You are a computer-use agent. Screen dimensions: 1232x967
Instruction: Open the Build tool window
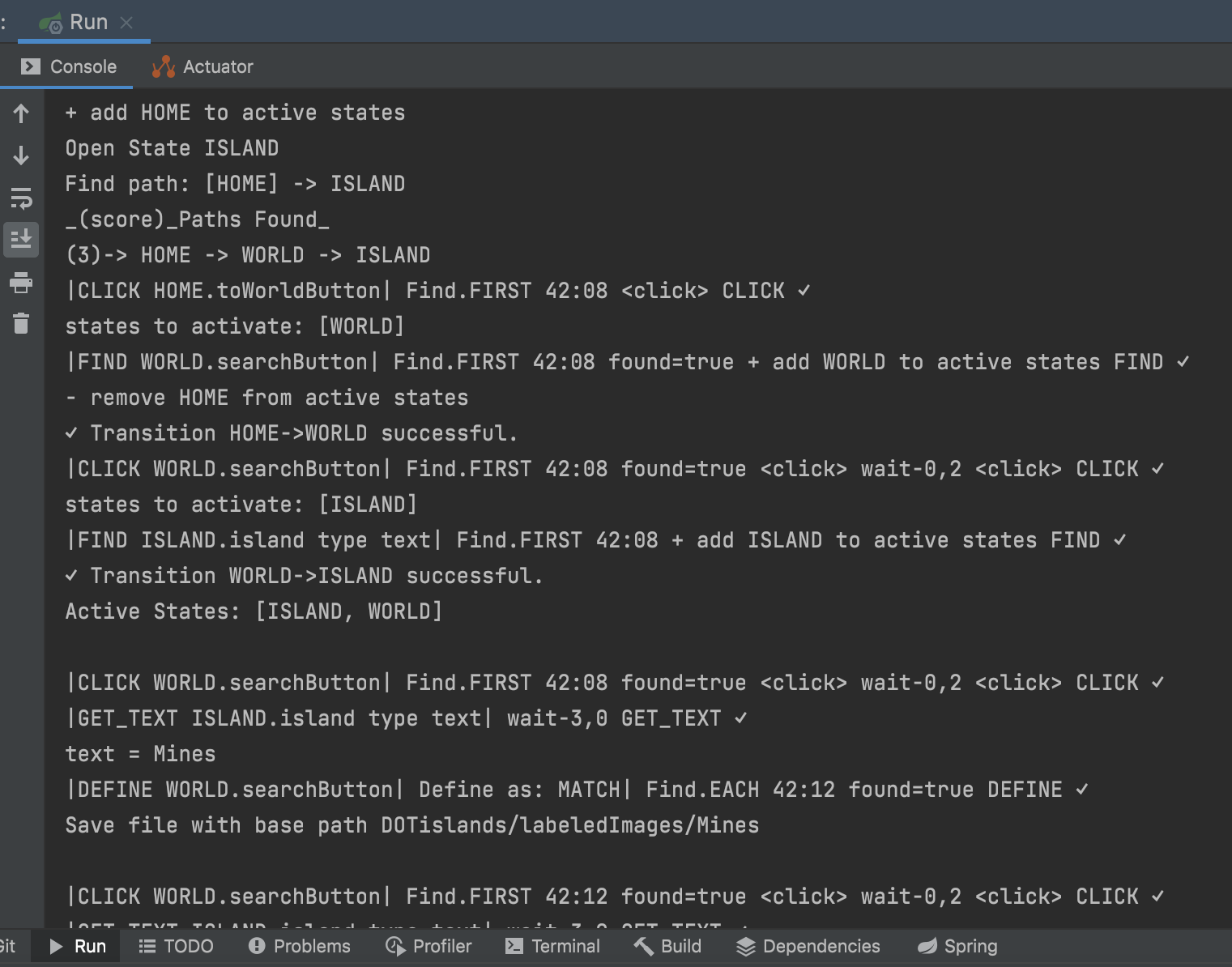click(667, 946)
